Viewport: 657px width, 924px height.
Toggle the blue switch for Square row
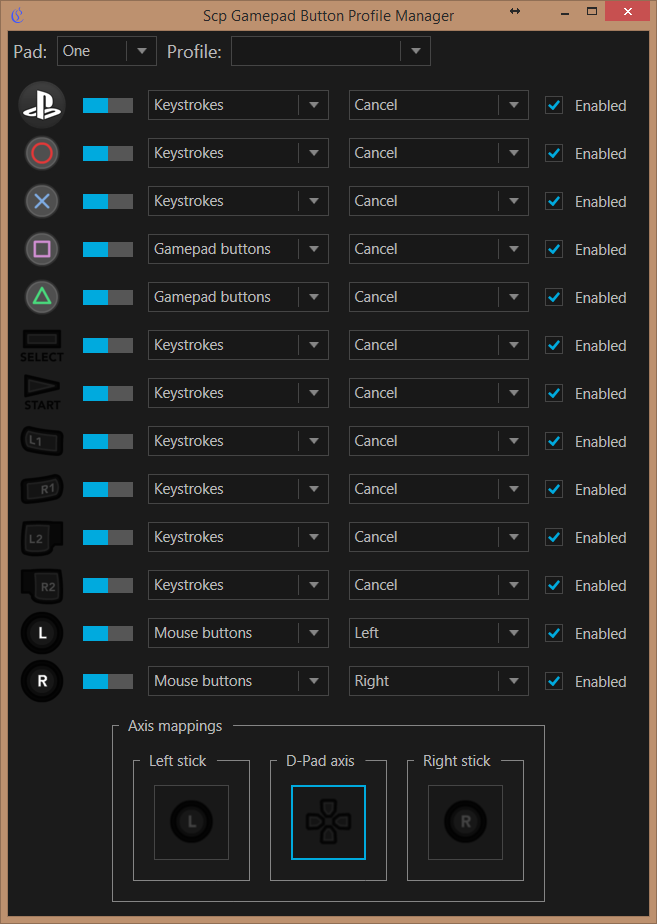coord(108,249)
